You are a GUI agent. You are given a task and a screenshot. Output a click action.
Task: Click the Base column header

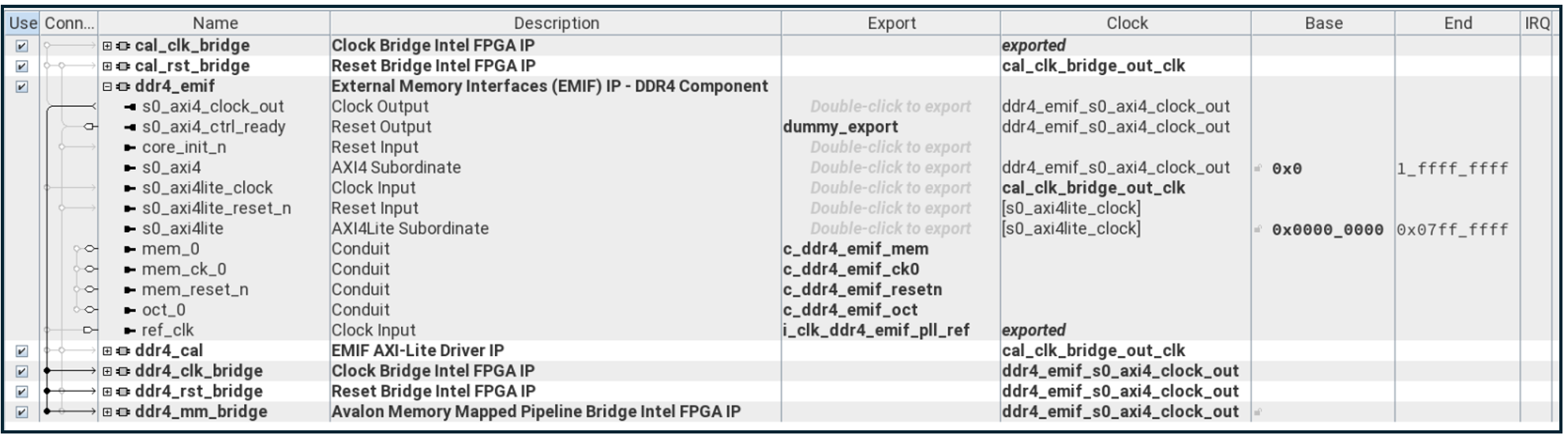click(x=1322, y=24)
